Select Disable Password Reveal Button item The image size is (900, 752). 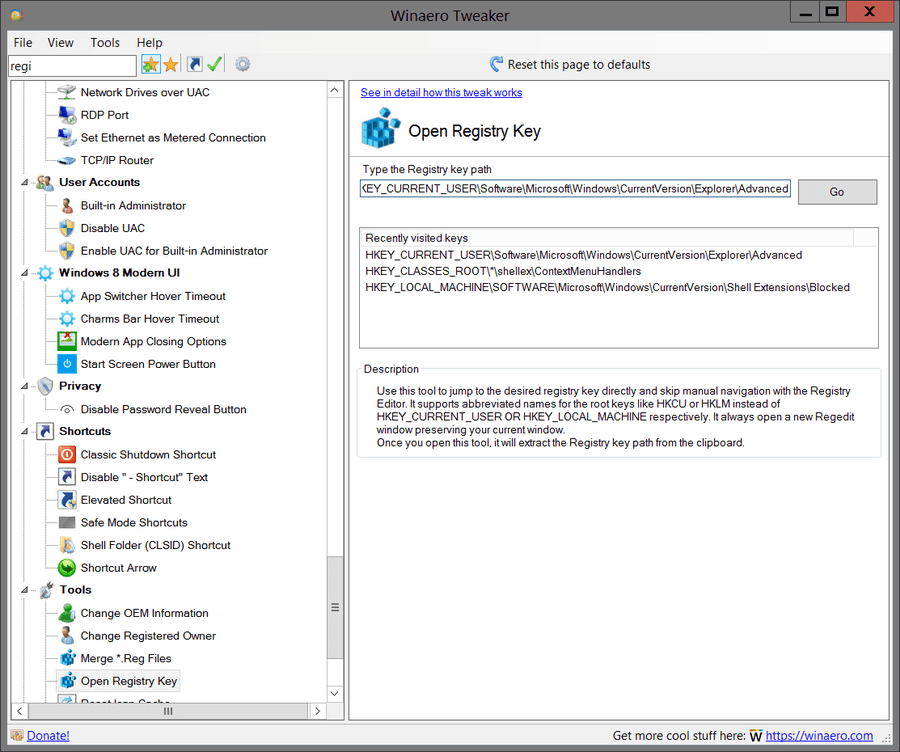point(164,409)
